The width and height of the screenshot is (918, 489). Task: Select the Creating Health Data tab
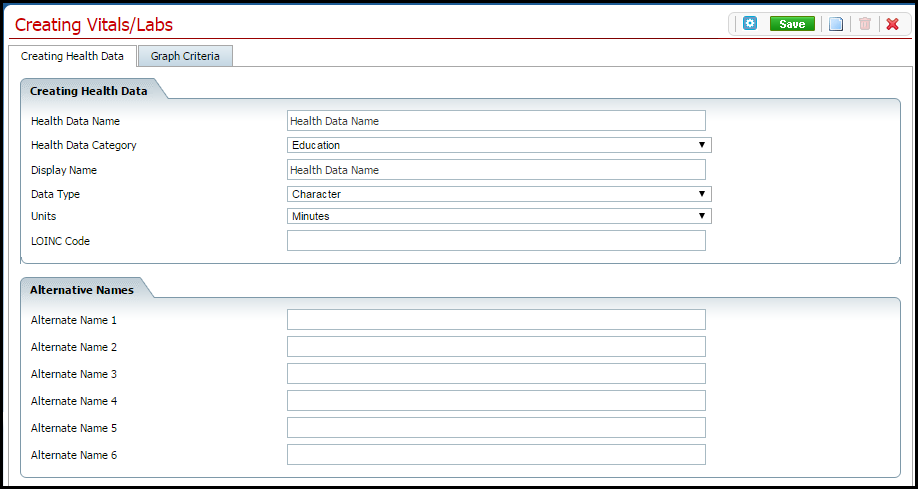[x=72, y=56]
